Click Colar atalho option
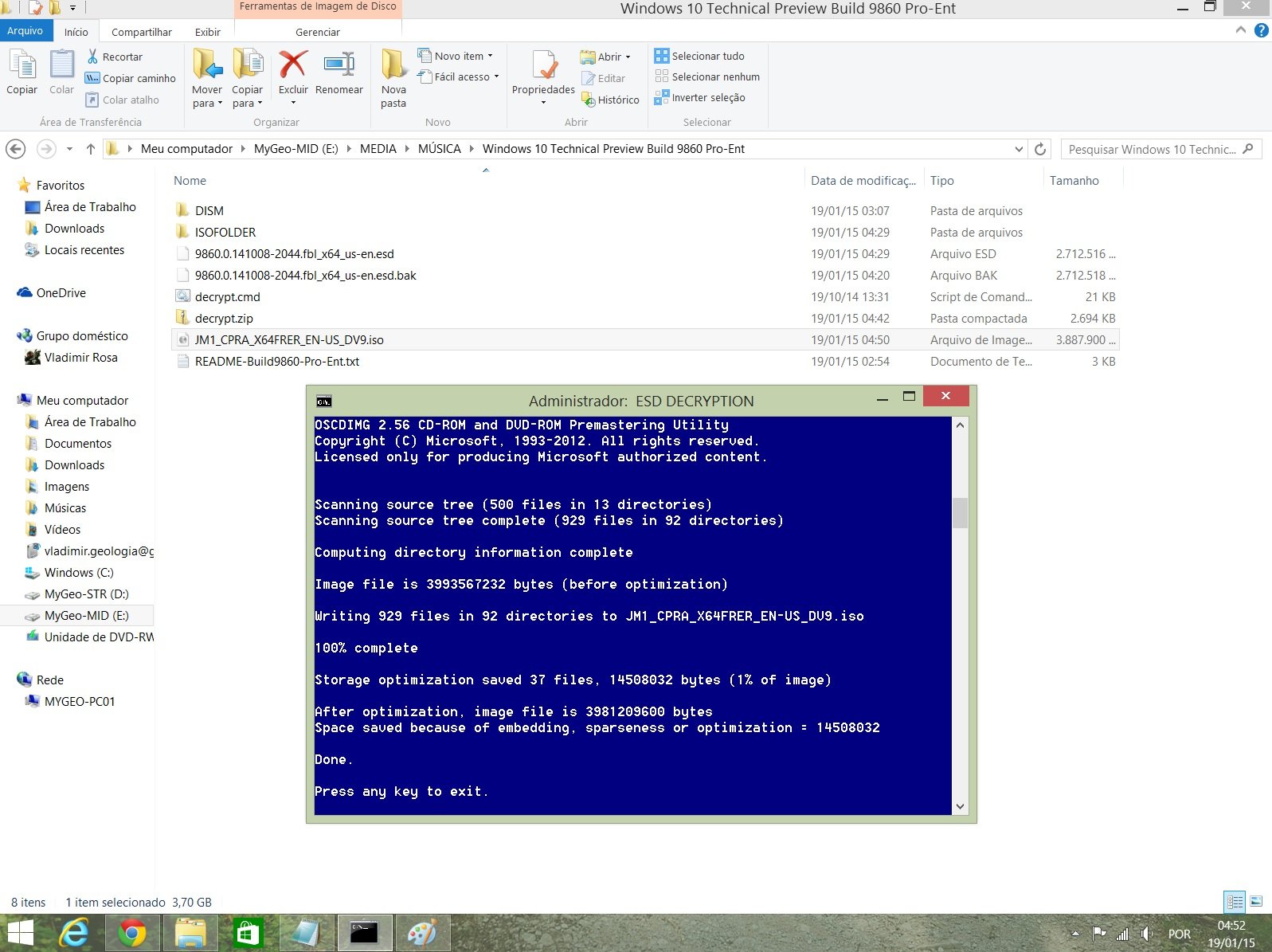 click(123, 100)
